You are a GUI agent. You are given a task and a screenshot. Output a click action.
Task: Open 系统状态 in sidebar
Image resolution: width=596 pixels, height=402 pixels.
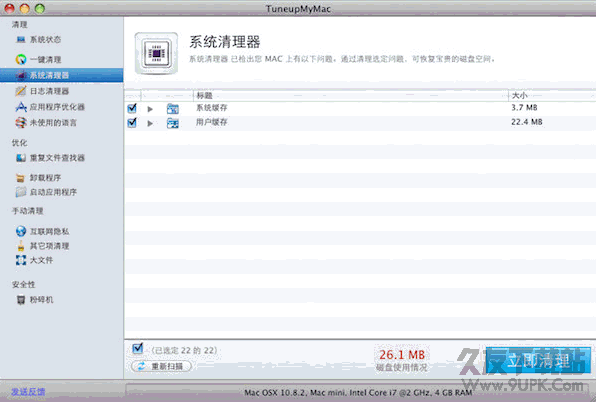[x=45, y=40]
